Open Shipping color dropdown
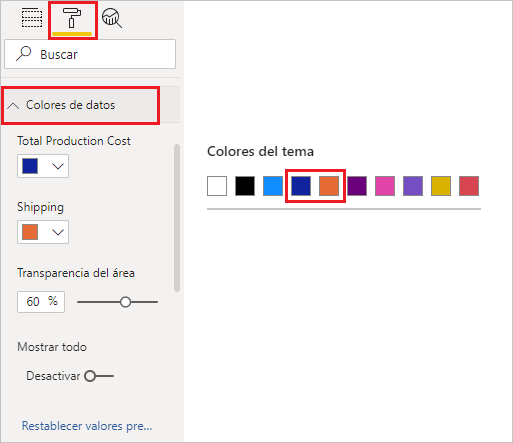The height and width of the screenshot is (443, 513). (x=43, y=232)
